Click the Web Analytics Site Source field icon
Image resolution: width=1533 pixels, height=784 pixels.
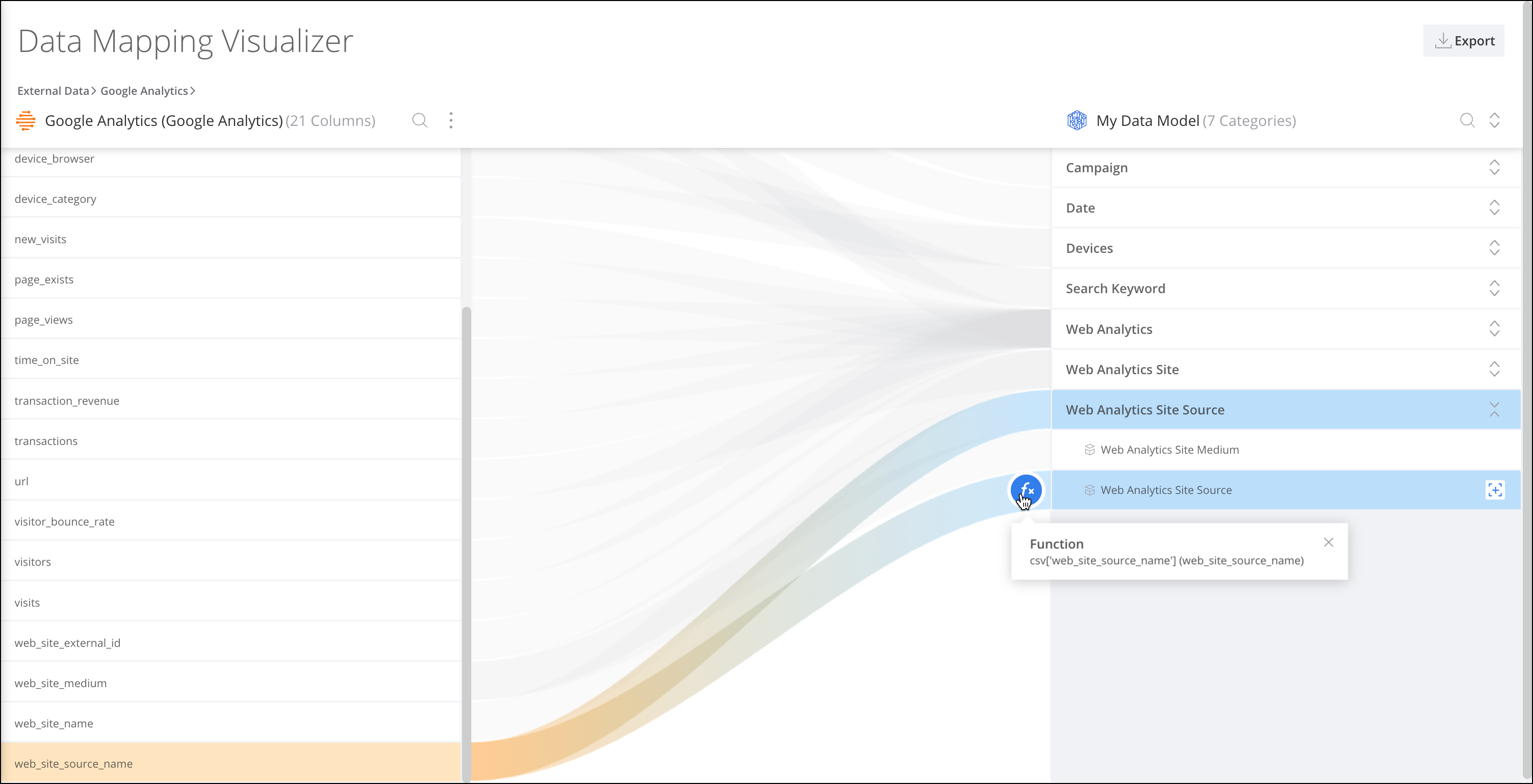(x=1090, y=490)
